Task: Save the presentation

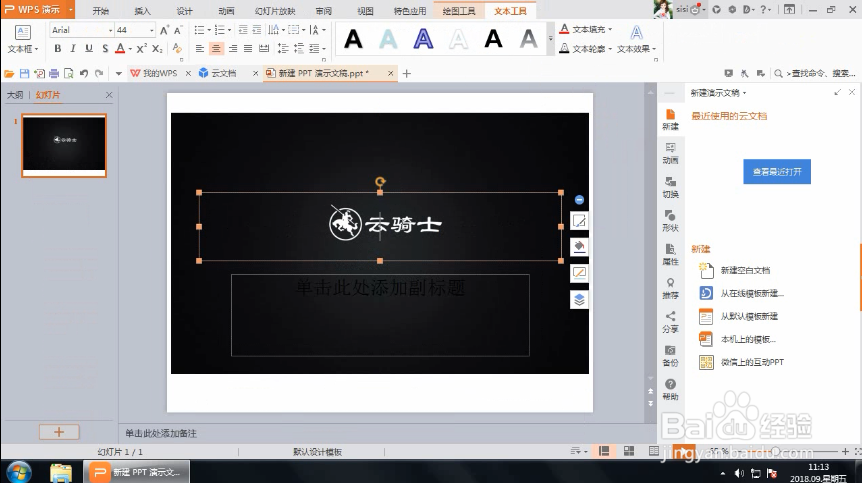Action: coord(24,73)
